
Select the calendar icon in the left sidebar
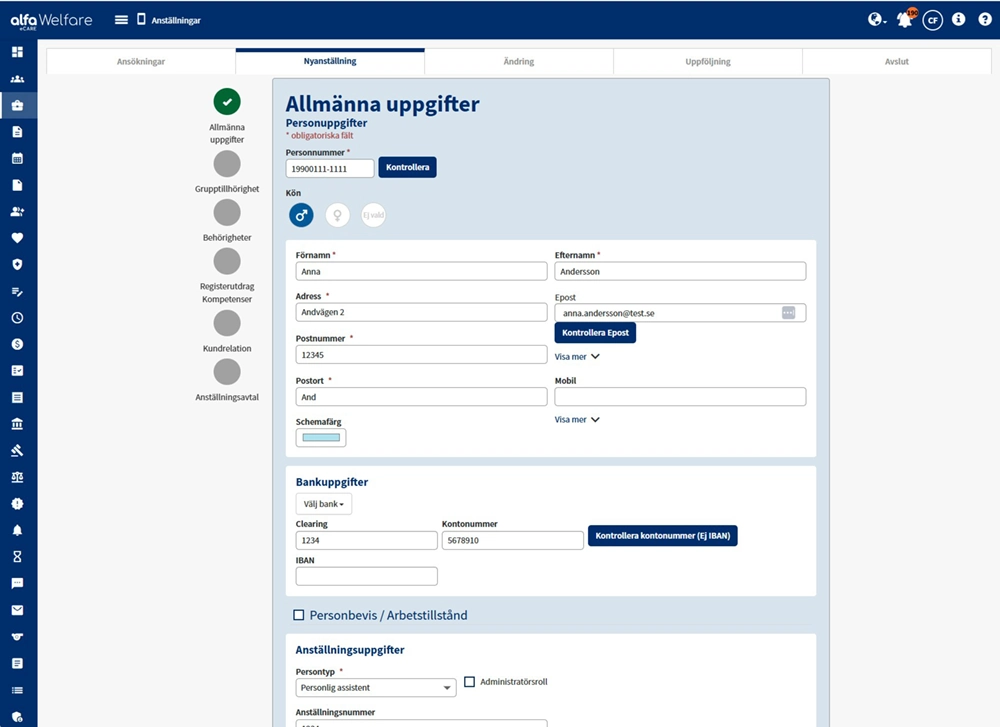[x=18, y=158]
